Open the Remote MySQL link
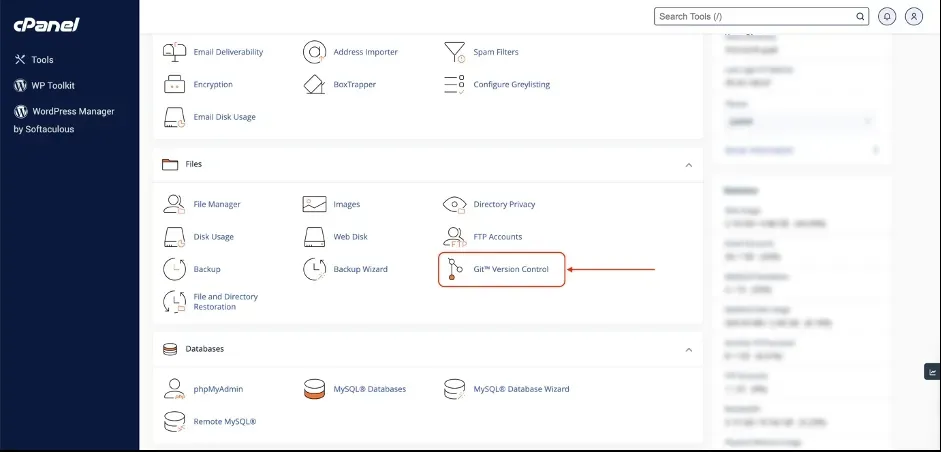This screenshot has height=452, width=941. [x=224, y=421]
